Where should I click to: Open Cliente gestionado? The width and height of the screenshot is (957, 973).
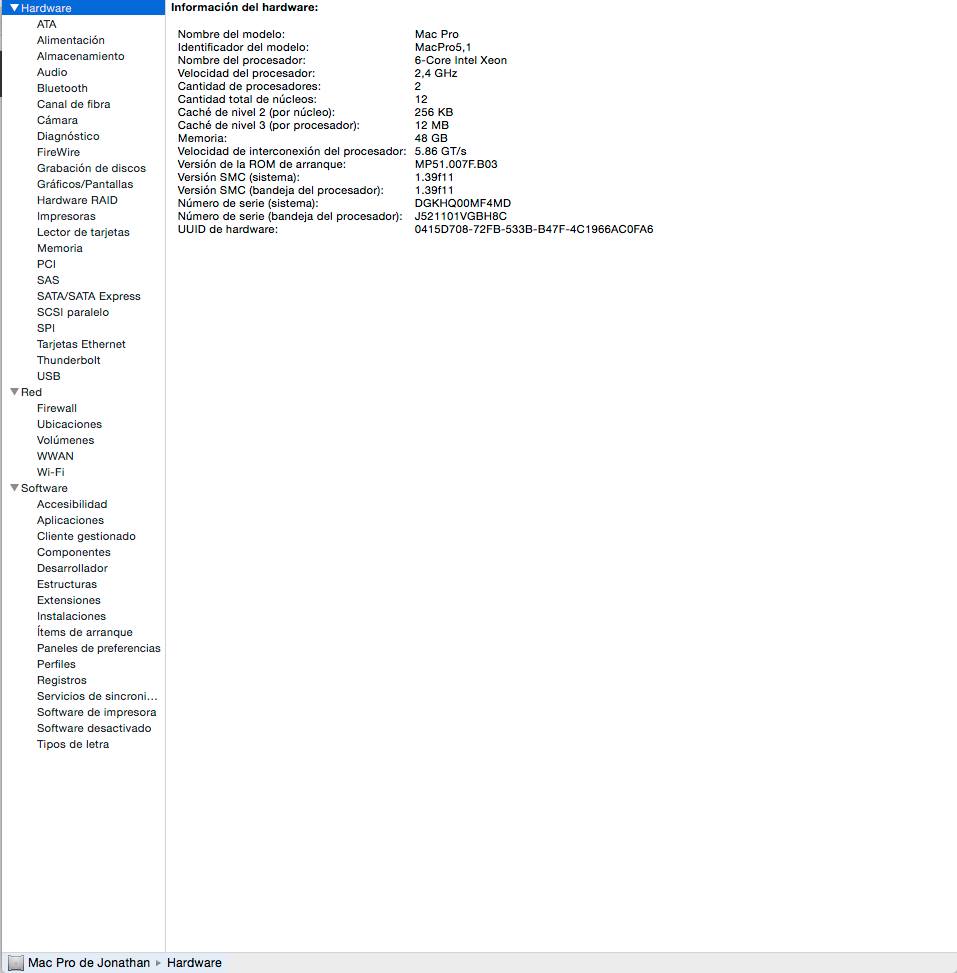(86, 536)
